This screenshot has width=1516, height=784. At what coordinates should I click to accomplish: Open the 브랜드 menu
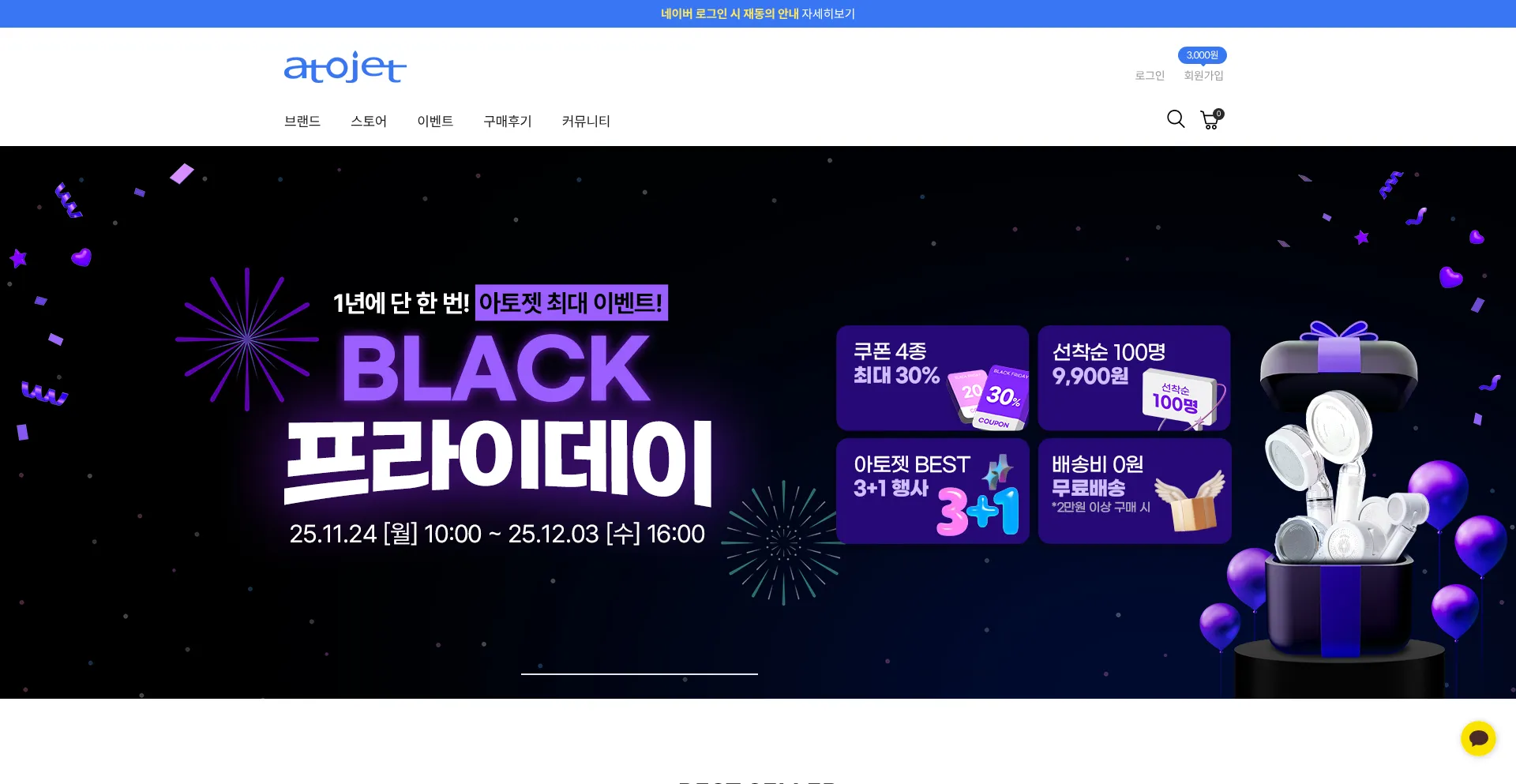tap(302, 121)
